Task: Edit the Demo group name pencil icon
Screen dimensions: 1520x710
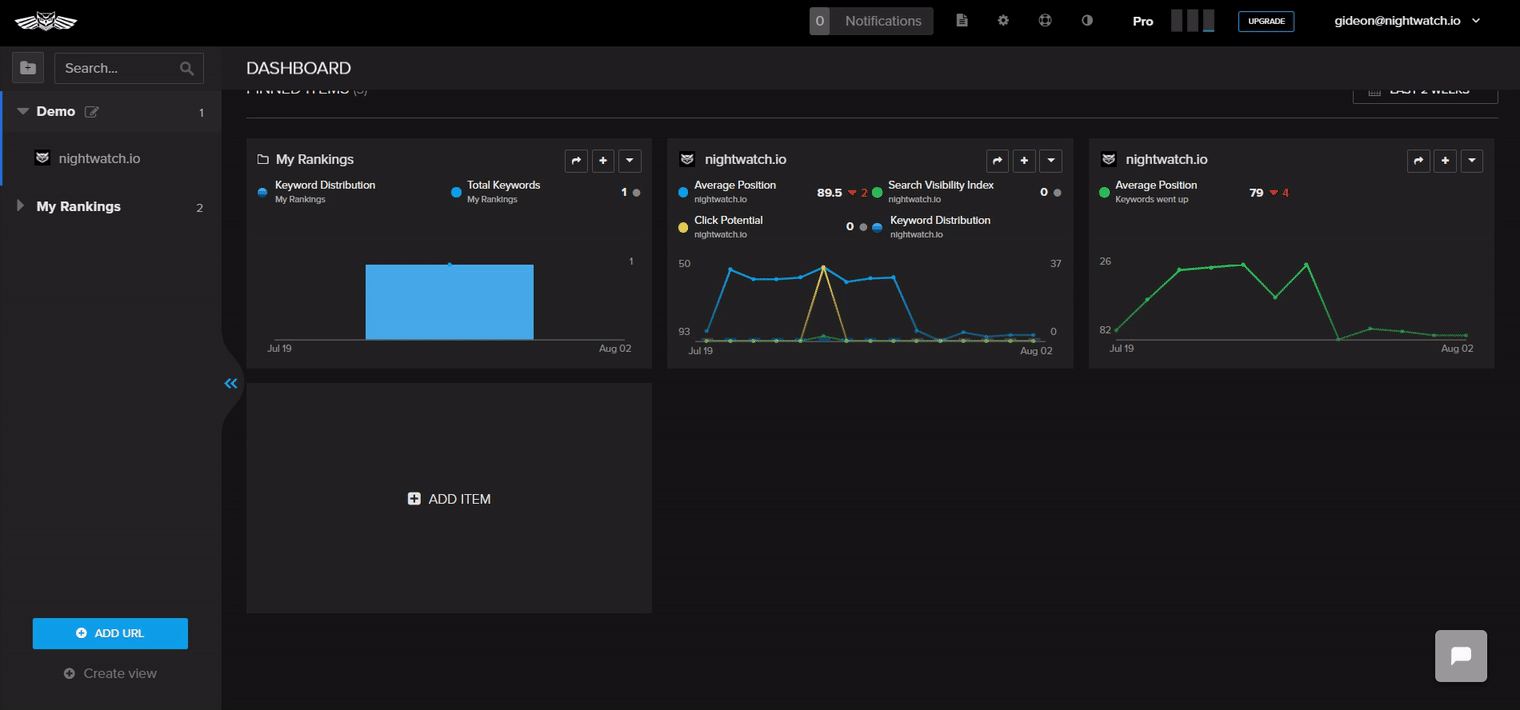Action: [92, 112]
